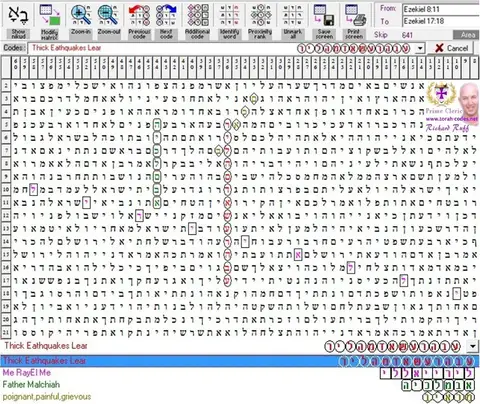Screen dimensions: 480x404
Task: Click row header number 16 of the matrix
Action: click(6, 267)
